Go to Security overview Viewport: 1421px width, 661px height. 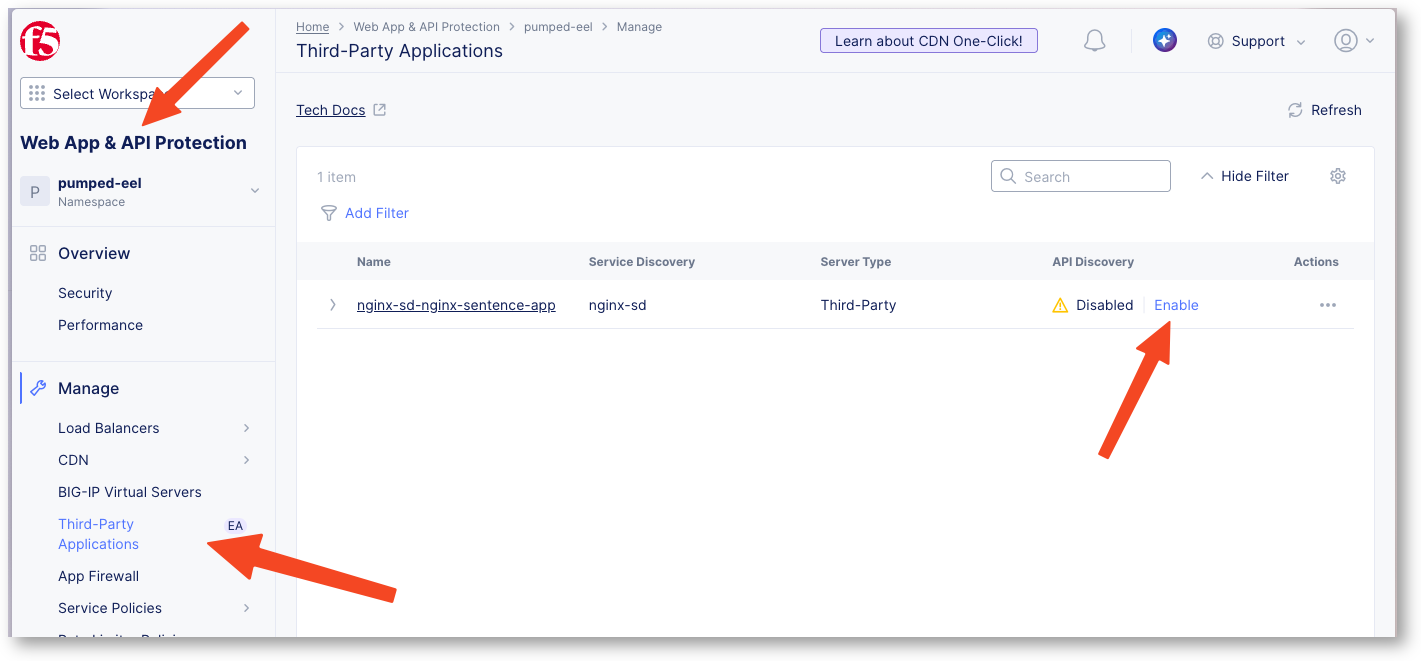(85, 293)
